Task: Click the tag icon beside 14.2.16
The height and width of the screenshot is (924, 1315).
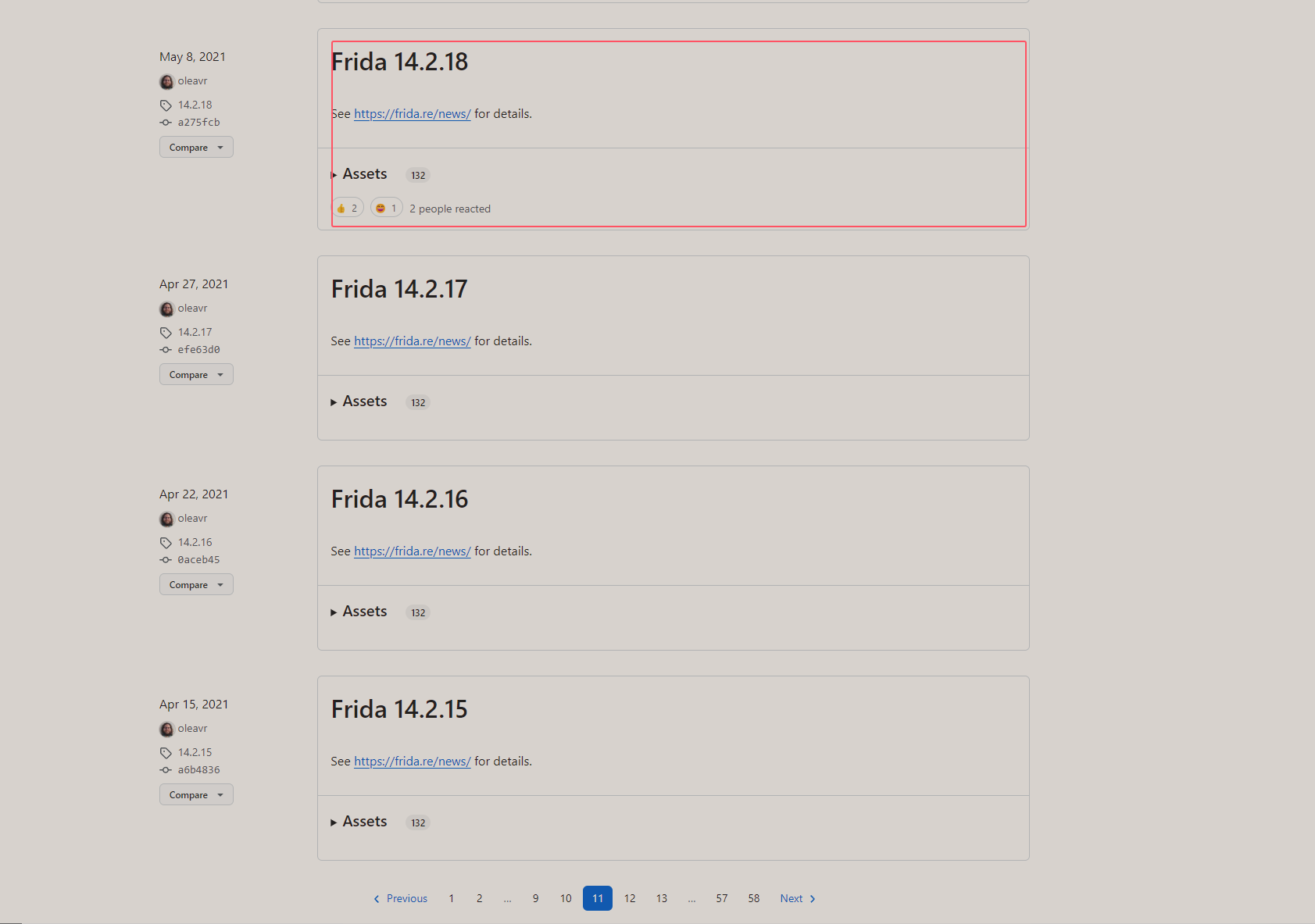Action: [x=166, y=543]
